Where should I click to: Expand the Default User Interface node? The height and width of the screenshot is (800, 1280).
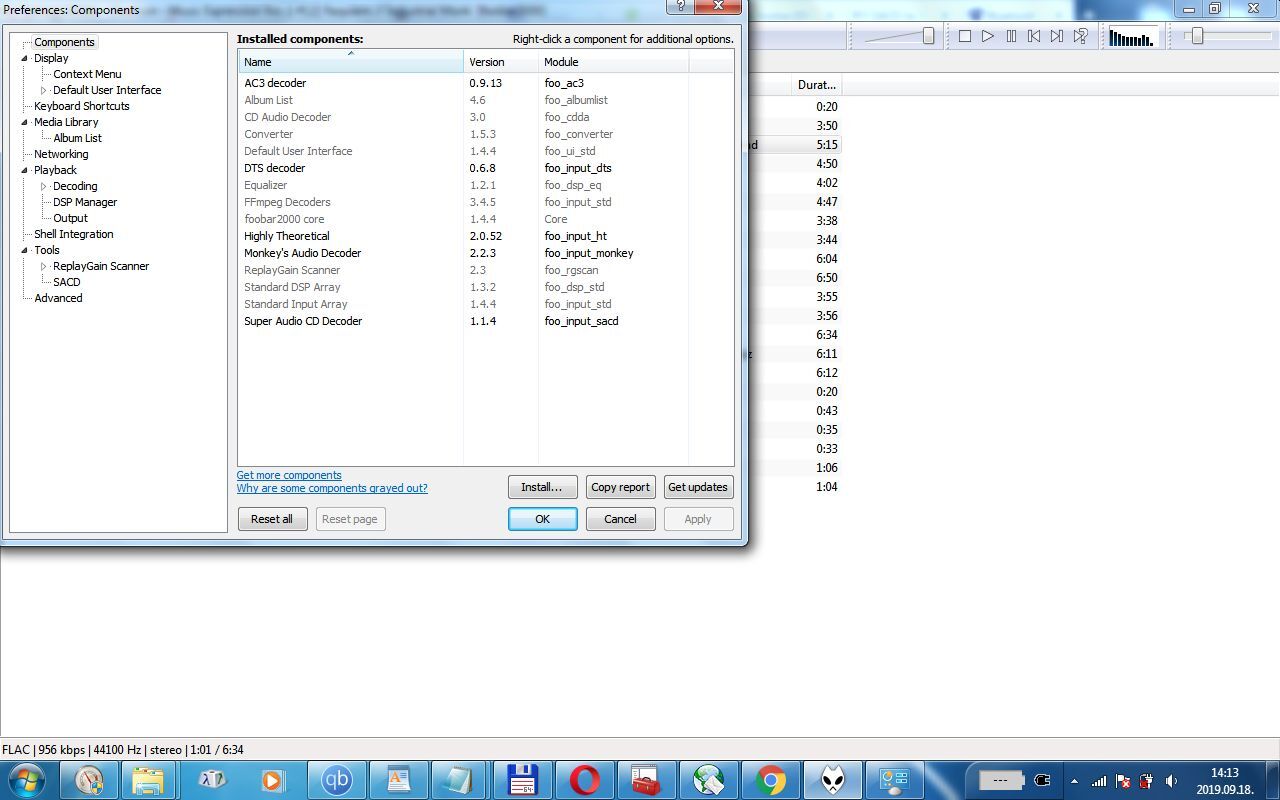click(x=44, y=90)
